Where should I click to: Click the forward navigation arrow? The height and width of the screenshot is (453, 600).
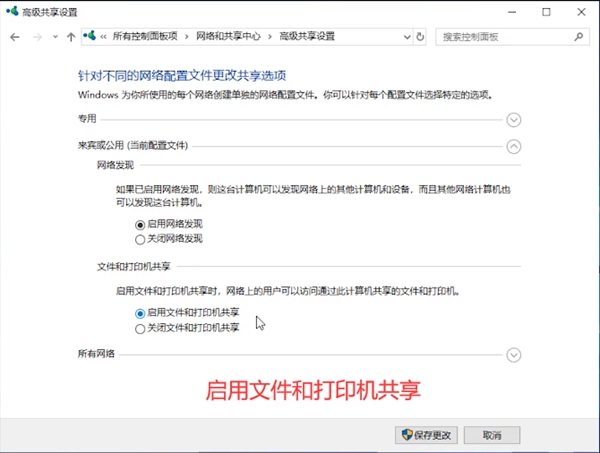click(x=37, y=37)
